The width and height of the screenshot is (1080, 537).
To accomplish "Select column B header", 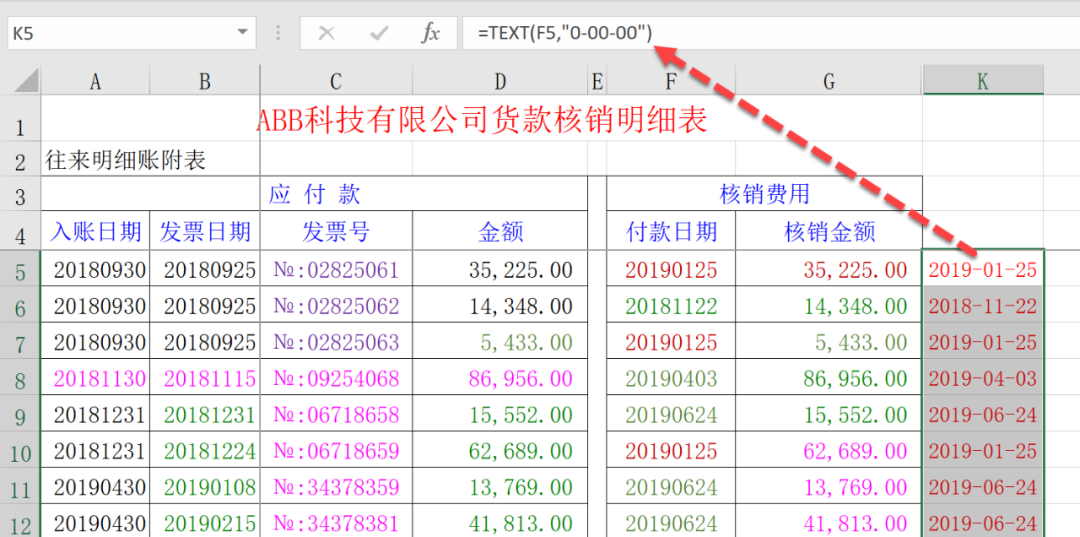I will 205,81.
